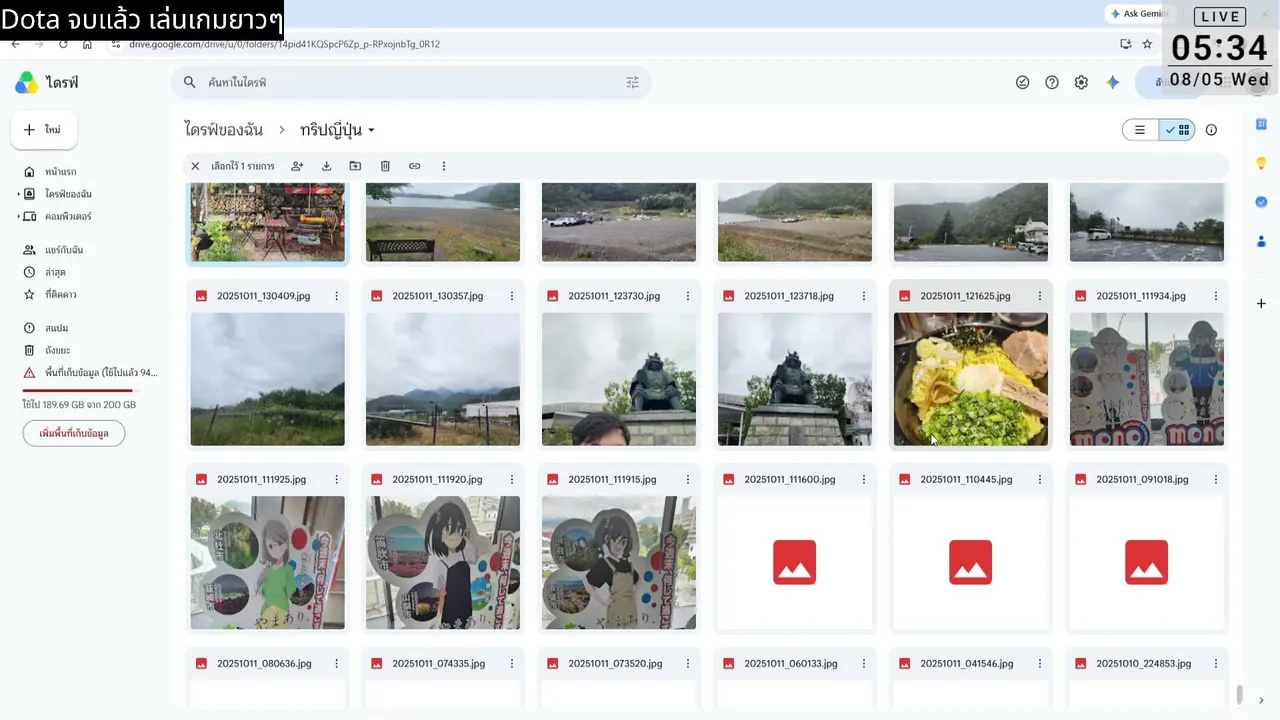The width and height of the screenshot is (1280, 720).
Task: Expand คอมพิวเตอร์ tree arrow in sidebar
Action: coord(18,216)
